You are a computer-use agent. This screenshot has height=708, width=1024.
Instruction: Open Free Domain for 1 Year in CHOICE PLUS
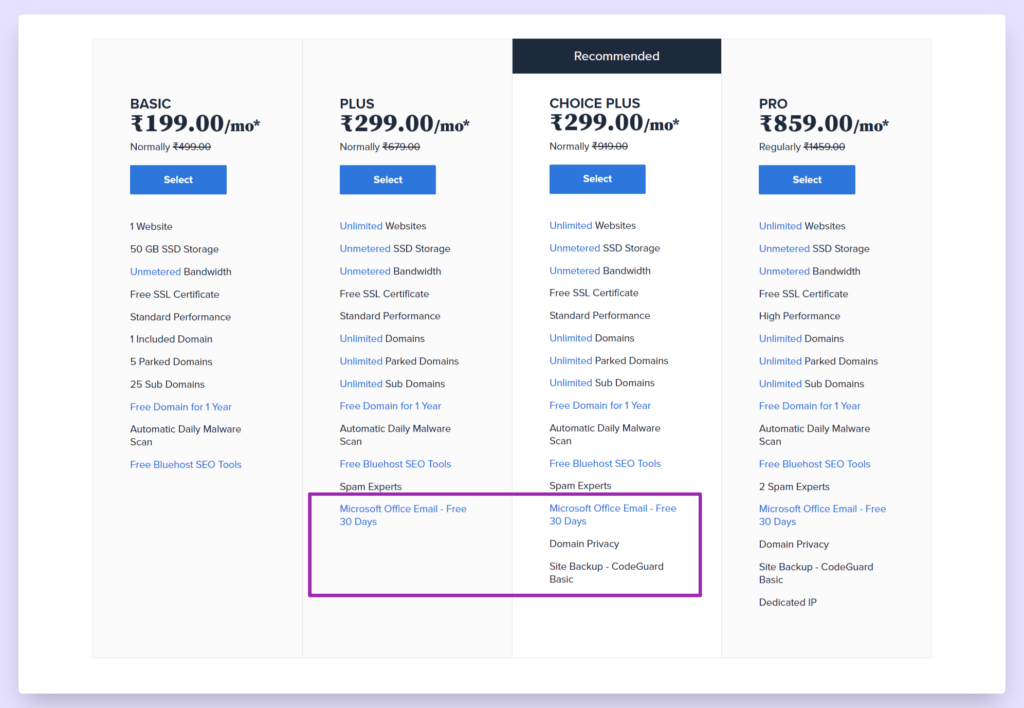pos(600,406)
